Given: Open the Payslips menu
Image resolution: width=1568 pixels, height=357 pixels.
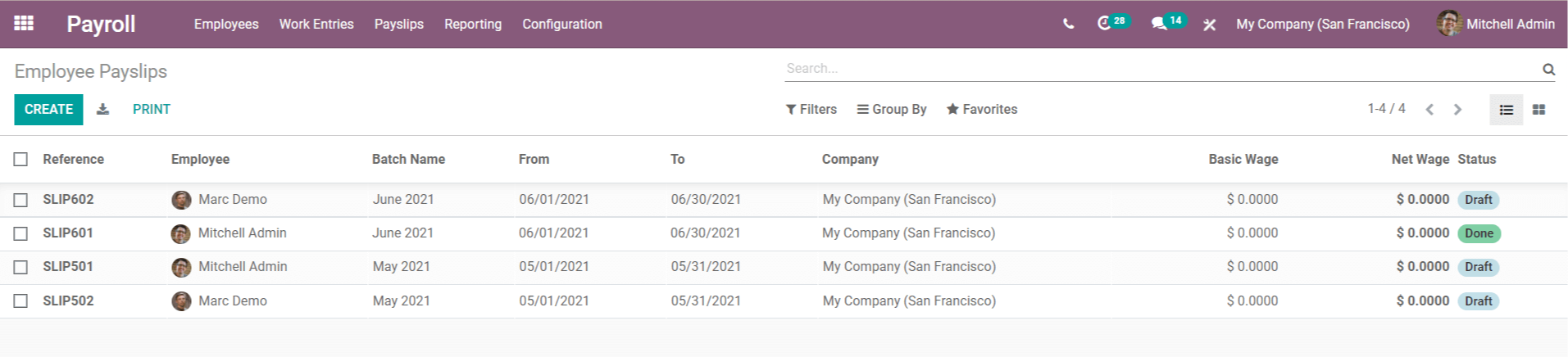Looking at the screenshot, I should (399, 24).
